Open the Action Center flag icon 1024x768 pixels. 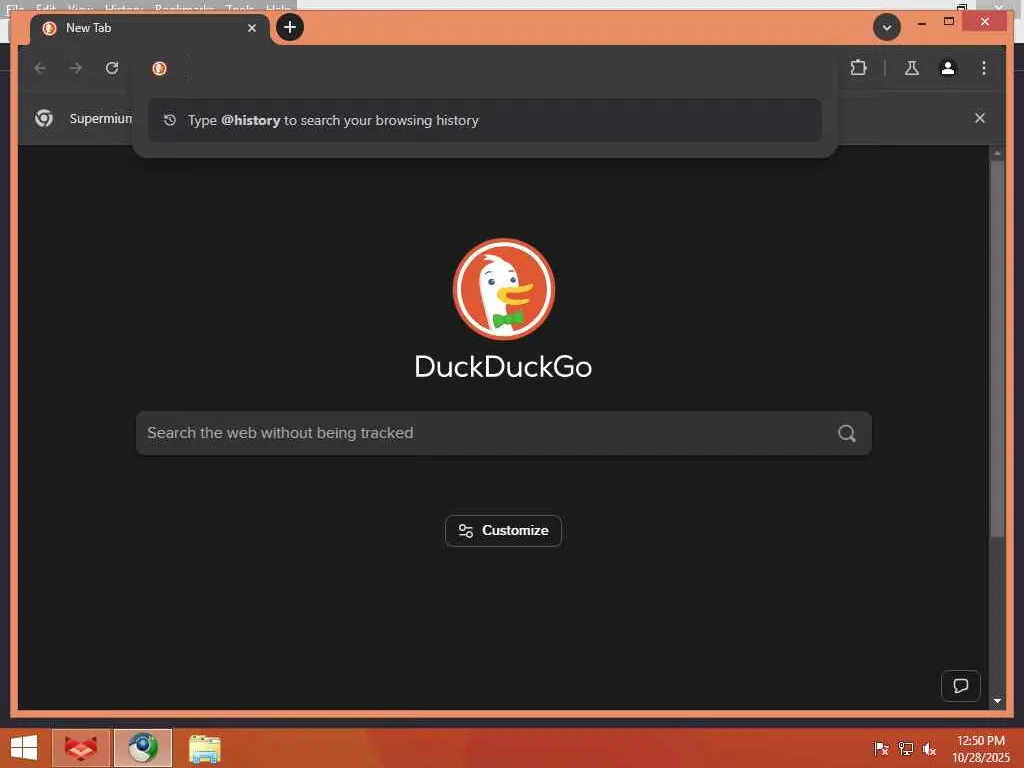click(881, 748)
